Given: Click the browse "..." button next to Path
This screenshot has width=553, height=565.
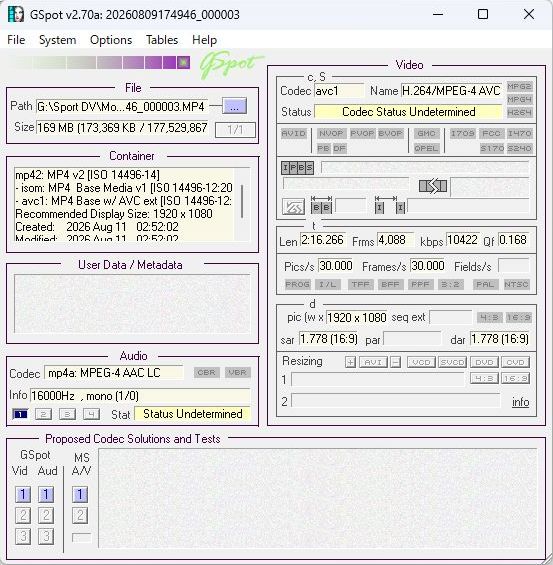Looking at the screenshot, I should 234,106.
